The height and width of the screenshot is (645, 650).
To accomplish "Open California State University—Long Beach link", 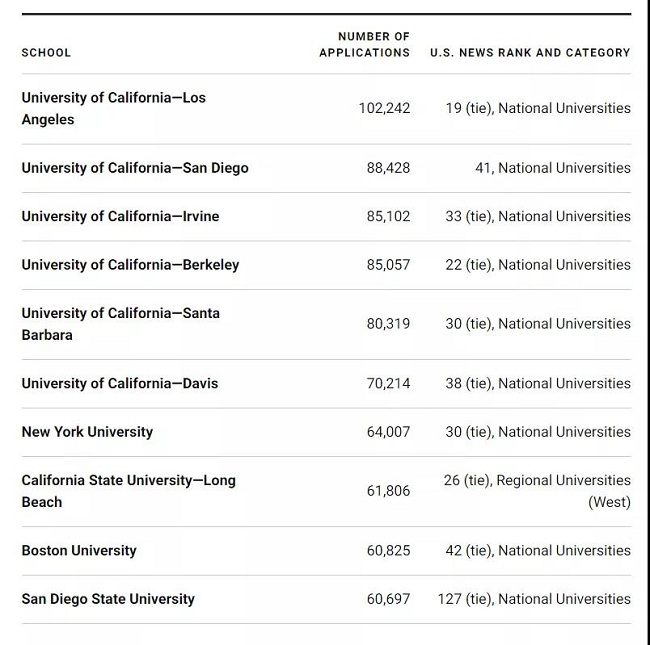I will pyautogui.click(x=129, y=491).
